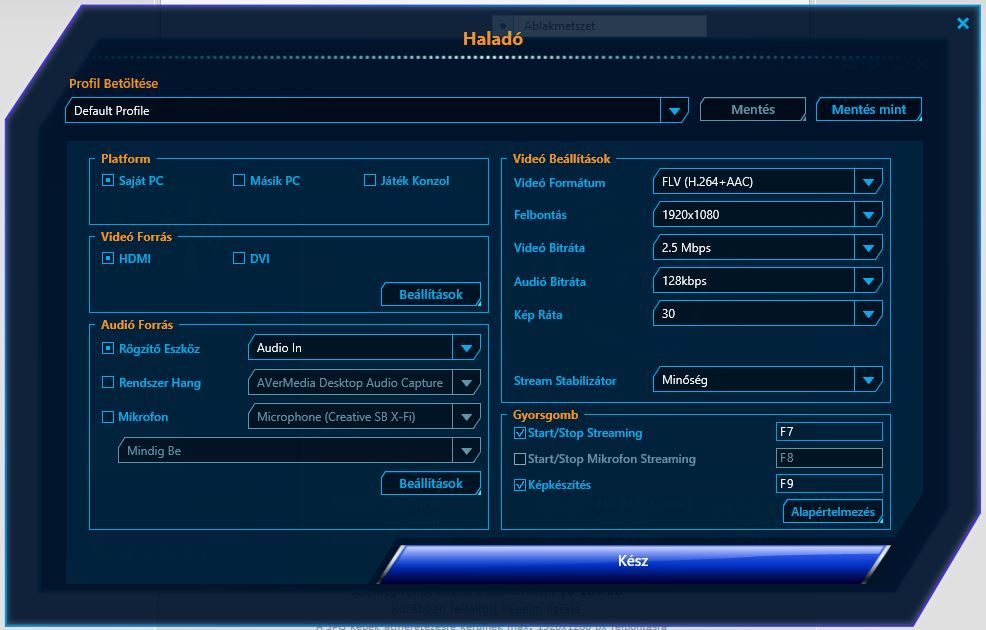Click the F9 Képkészítés hotkey field
Viewport: 986px width, 630px height.
pyautogui.click(x=829, y=484)
